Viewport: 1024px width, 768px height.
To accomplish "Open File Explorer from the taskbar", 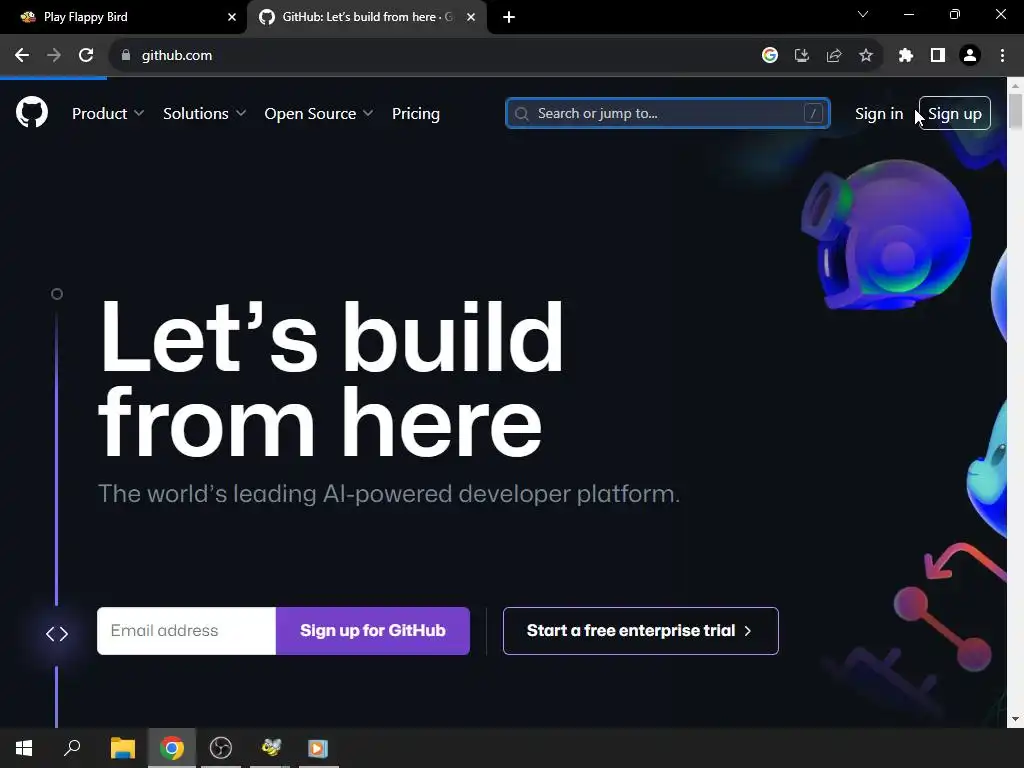I will click(123, 748).
